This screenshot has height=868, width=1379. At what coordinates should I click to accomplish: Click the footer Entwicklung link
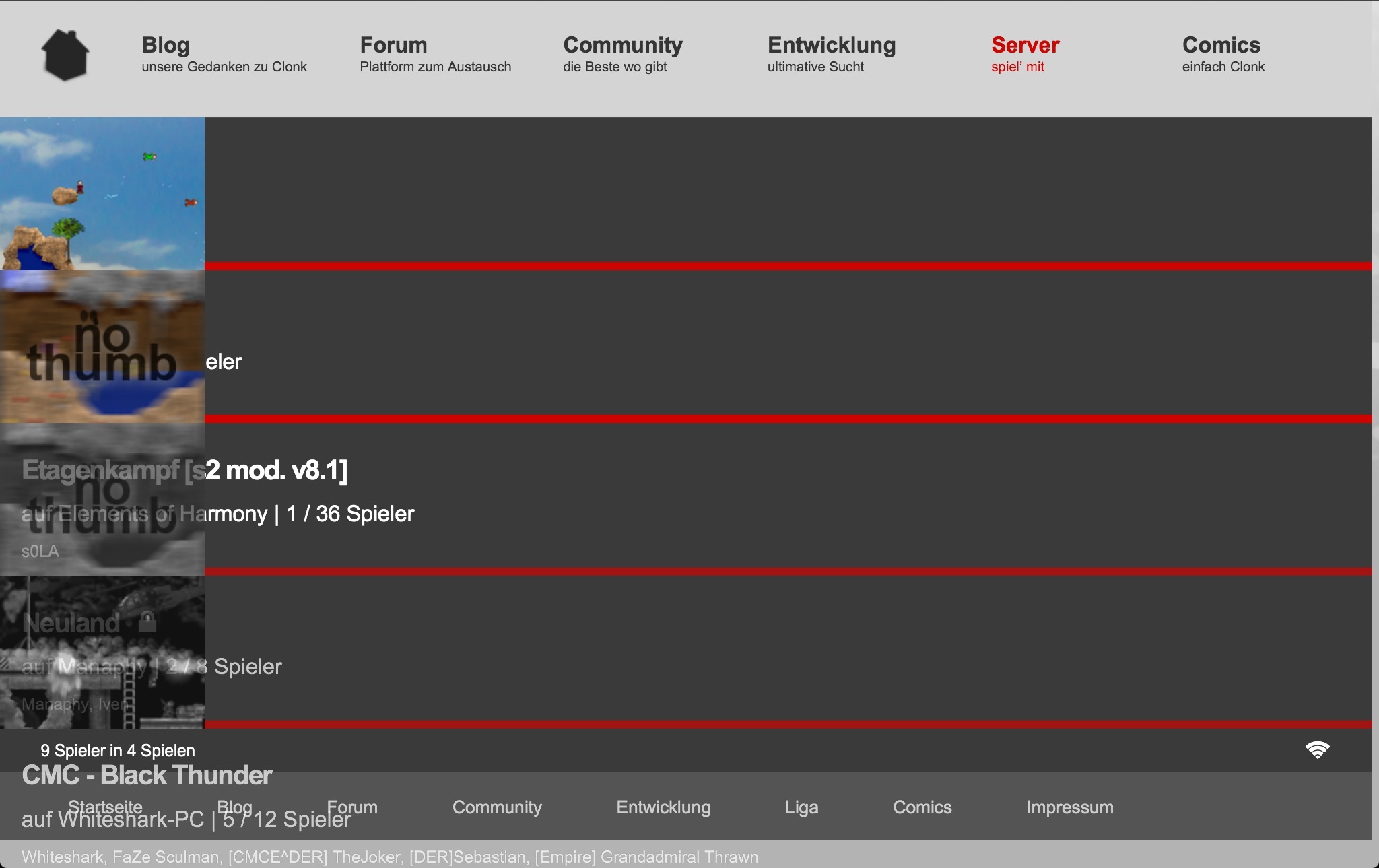663,807
